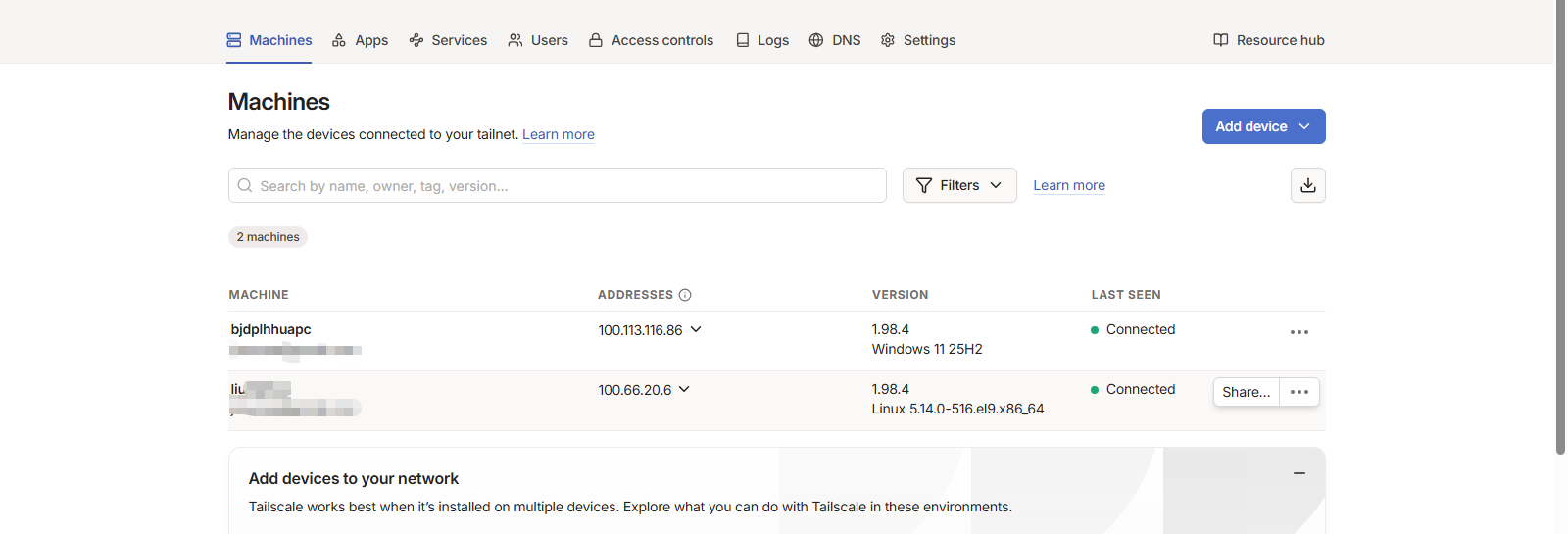The width and height of the screenshot is (1568, 534).
Task: Switch to the Apps tab
Action: (x=360, y=40)
